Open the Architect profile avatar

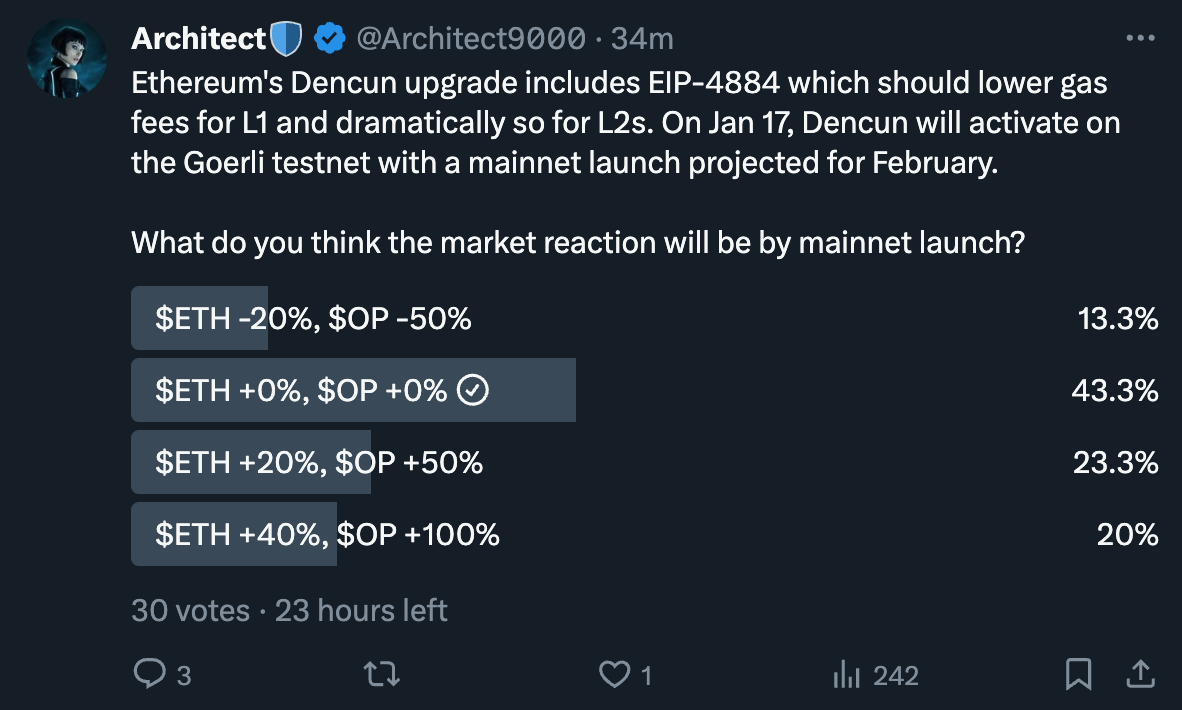tap(67, 58)
